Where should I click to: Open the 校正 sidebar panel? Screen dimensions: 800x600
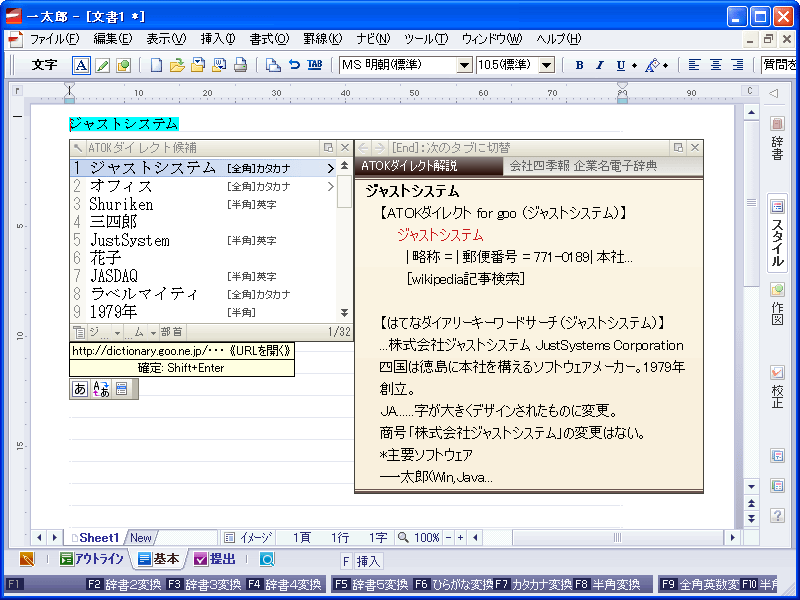(x=777, y=387)
